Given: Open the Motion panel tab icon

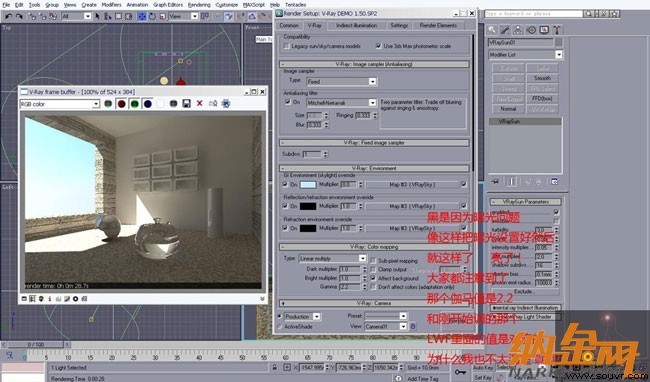Looking at the screenshot, I should (x=531, y=30).
